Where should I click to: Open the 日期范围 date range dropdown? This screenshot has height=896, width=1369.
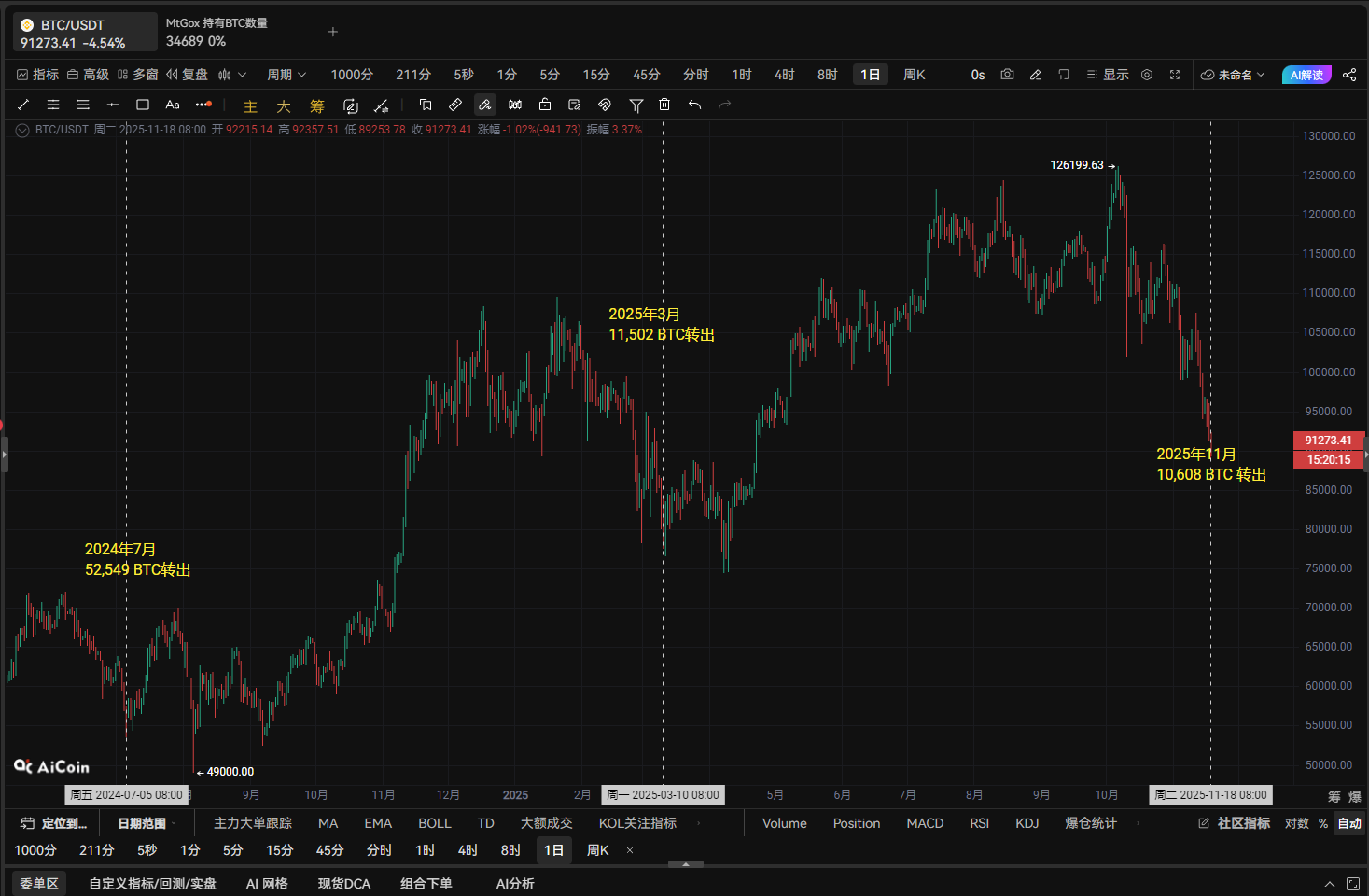pos(147,823)
